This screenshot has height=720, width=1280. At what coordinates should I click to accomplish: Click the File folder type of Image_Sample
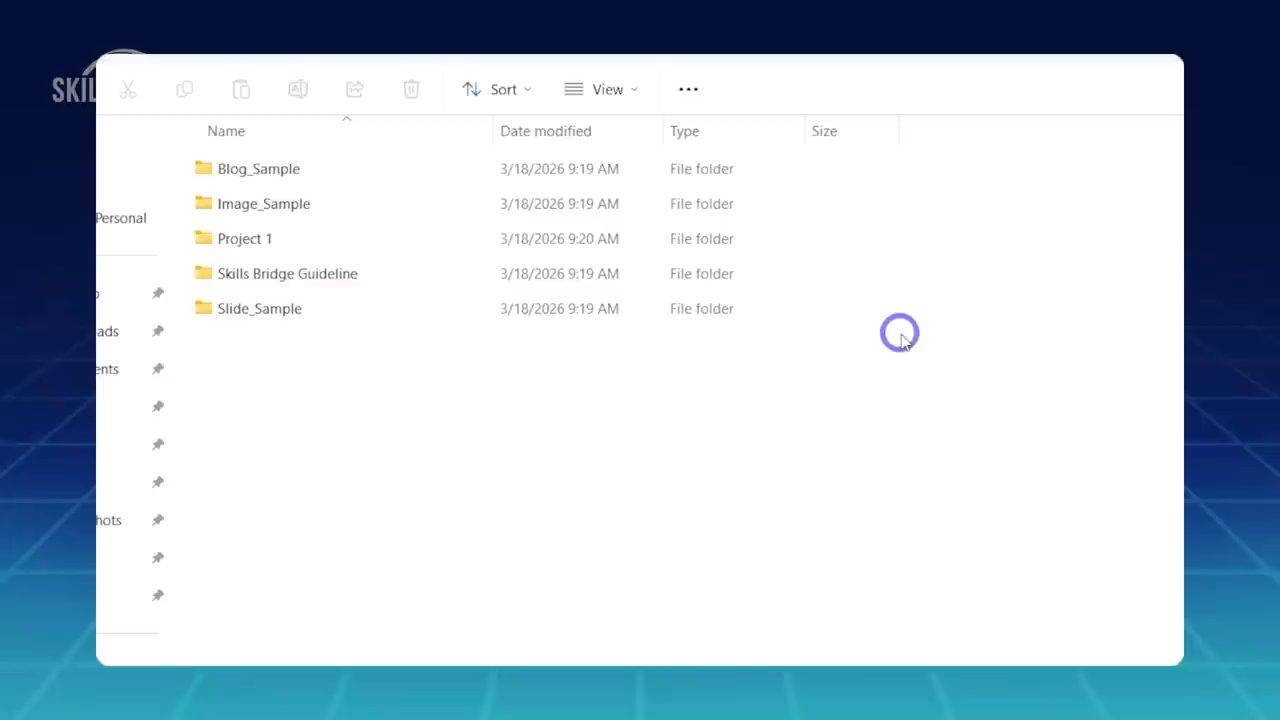[702, 204]
